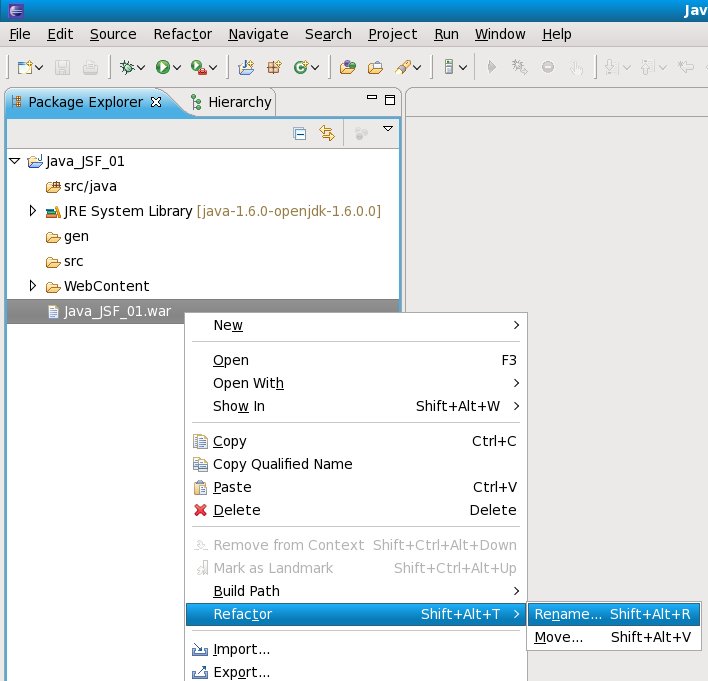Expand the WebContent folder node
Screen dimensions: 708x681
(x=33, y=286)
